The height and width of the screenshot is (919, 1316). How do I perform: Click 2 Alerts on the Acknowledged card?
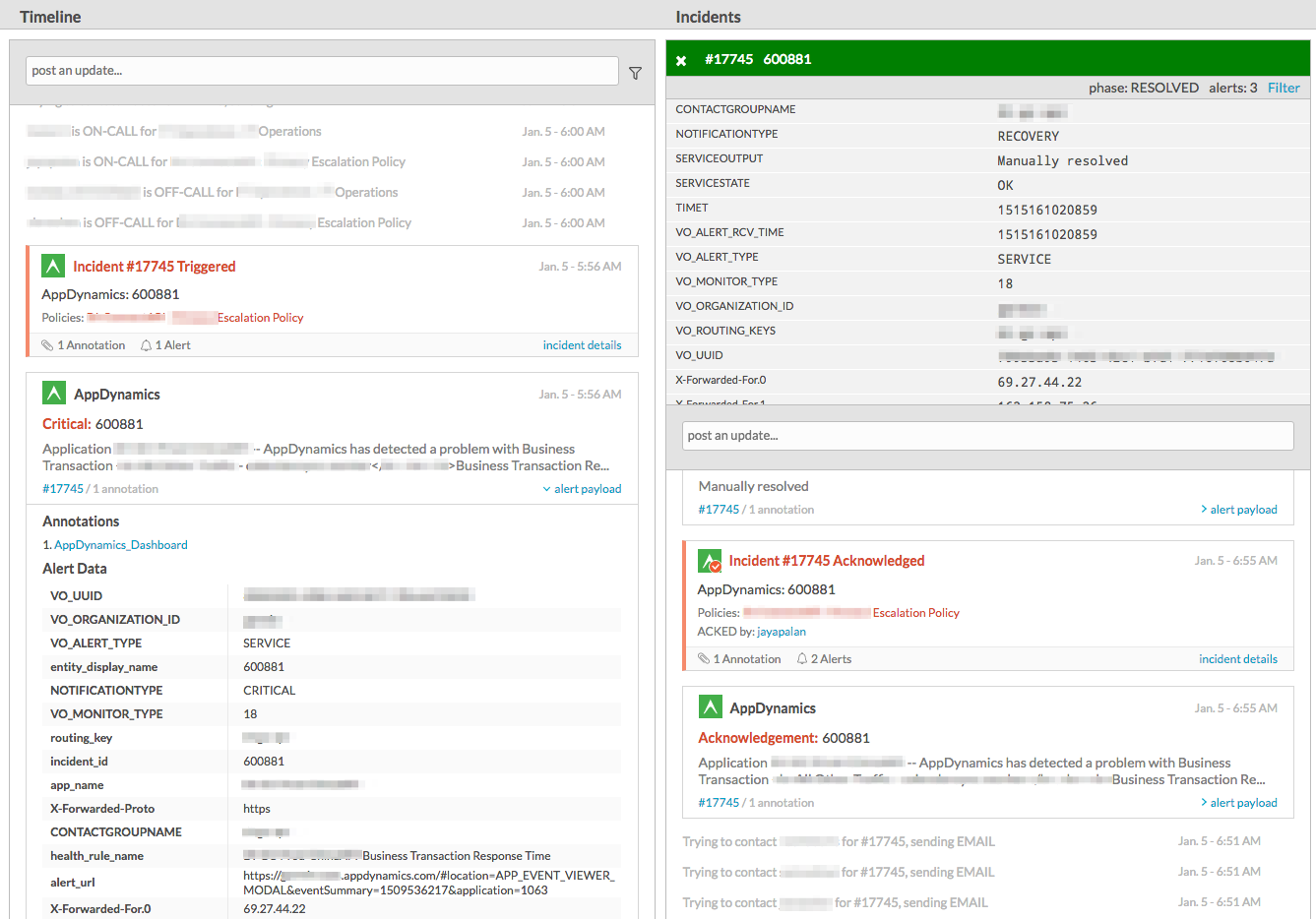[831, 659]
